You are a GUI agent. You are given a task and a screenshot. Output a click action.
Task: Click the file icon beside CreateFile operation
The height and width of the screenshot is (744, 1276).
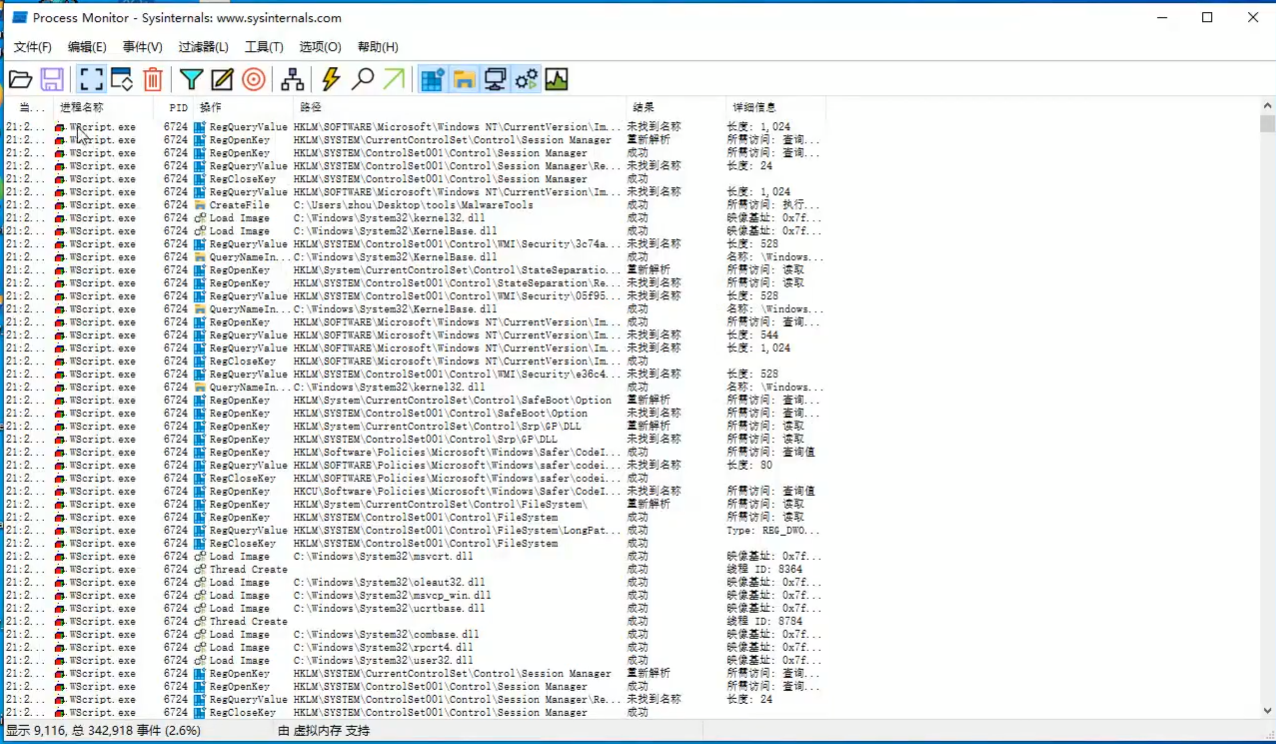click(200, 205)
